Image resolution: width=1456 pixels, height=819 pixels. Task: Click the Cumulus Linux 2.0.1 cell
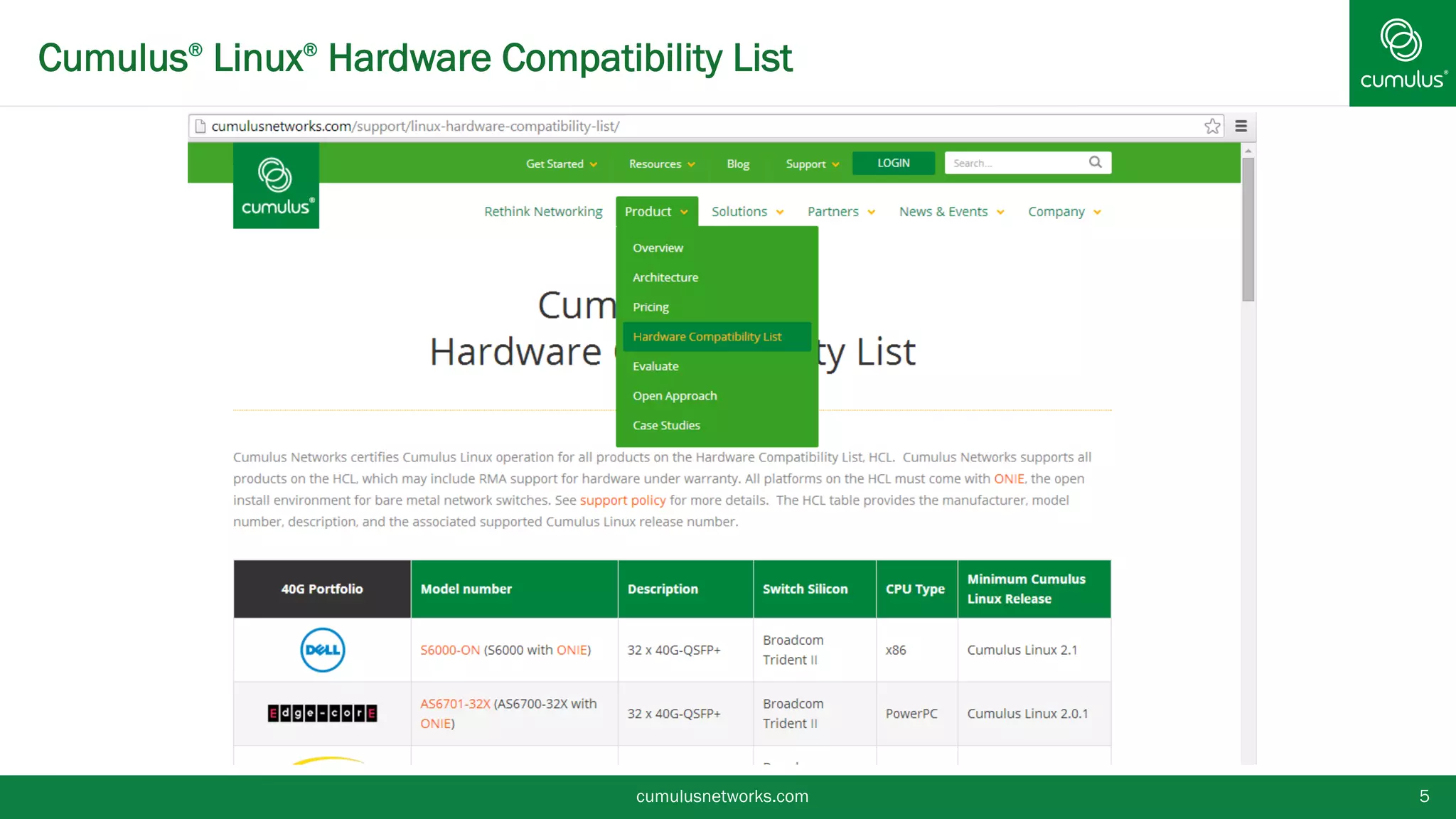click(x=1034, y=713)
